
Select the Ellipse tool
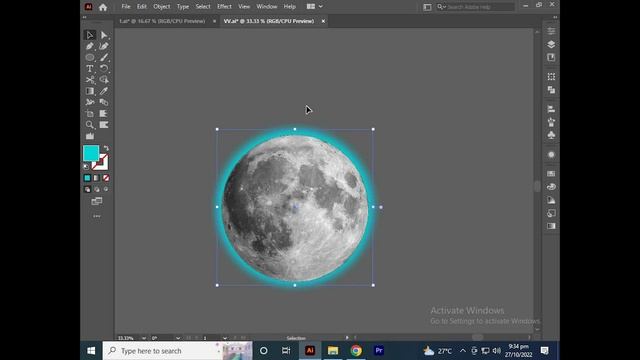pos(90,58)
